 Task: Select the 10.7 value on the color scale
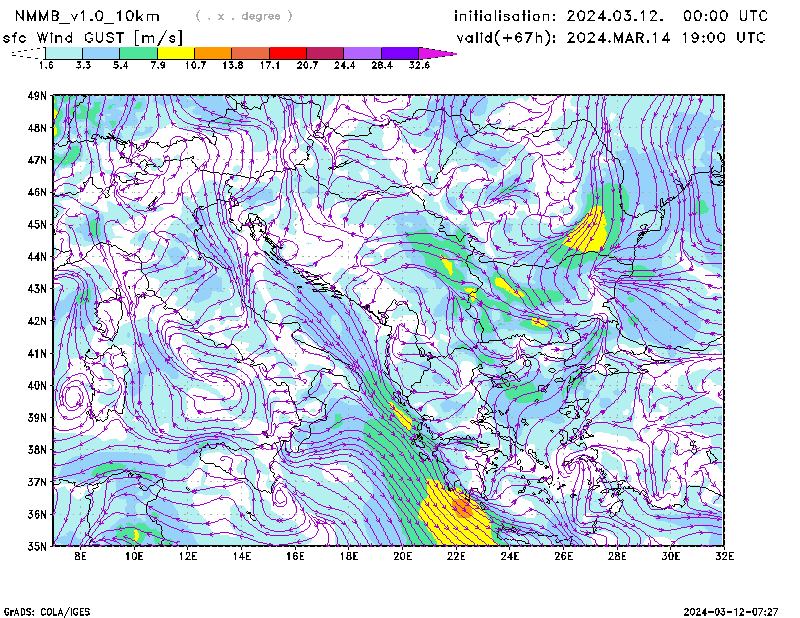pyautogui.click(x=195, y=65)
